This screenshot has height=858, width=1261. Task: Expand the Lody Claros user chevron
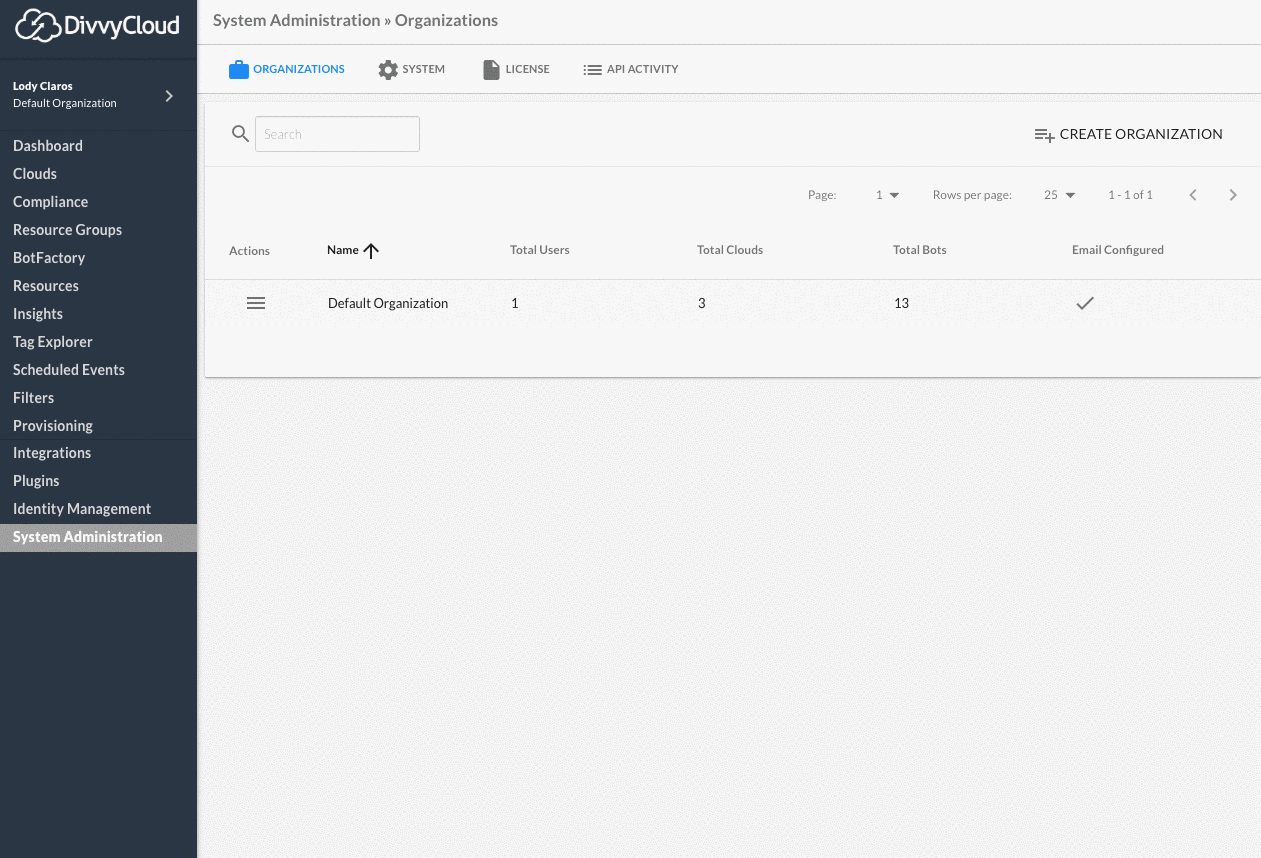[169, 96]
